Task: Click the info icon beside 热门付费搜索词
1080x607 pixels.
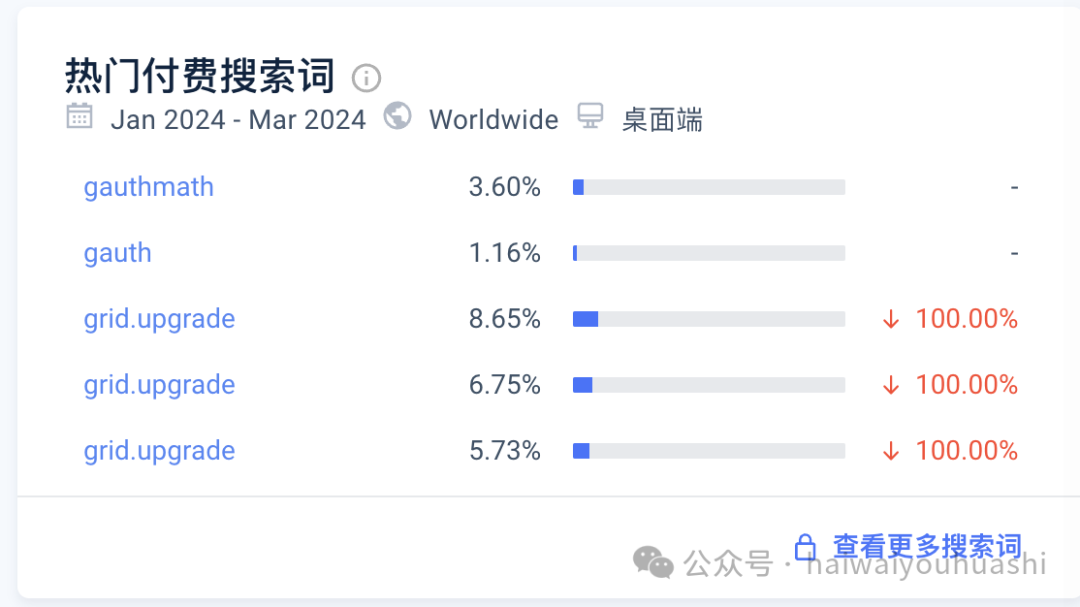Action: (x=367, y=78)
